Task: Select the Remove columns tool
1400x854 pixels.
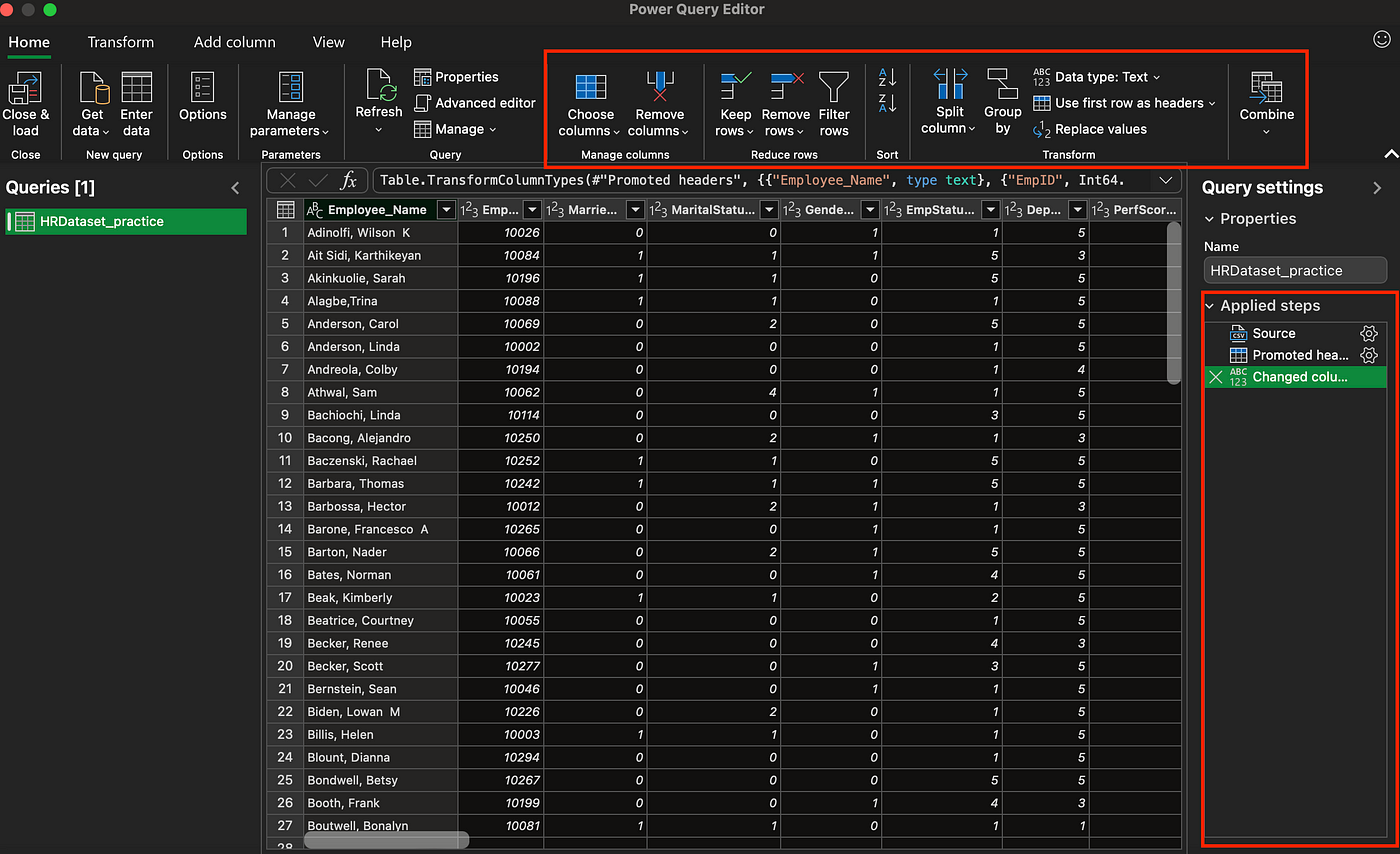Action: pos(659,100)
